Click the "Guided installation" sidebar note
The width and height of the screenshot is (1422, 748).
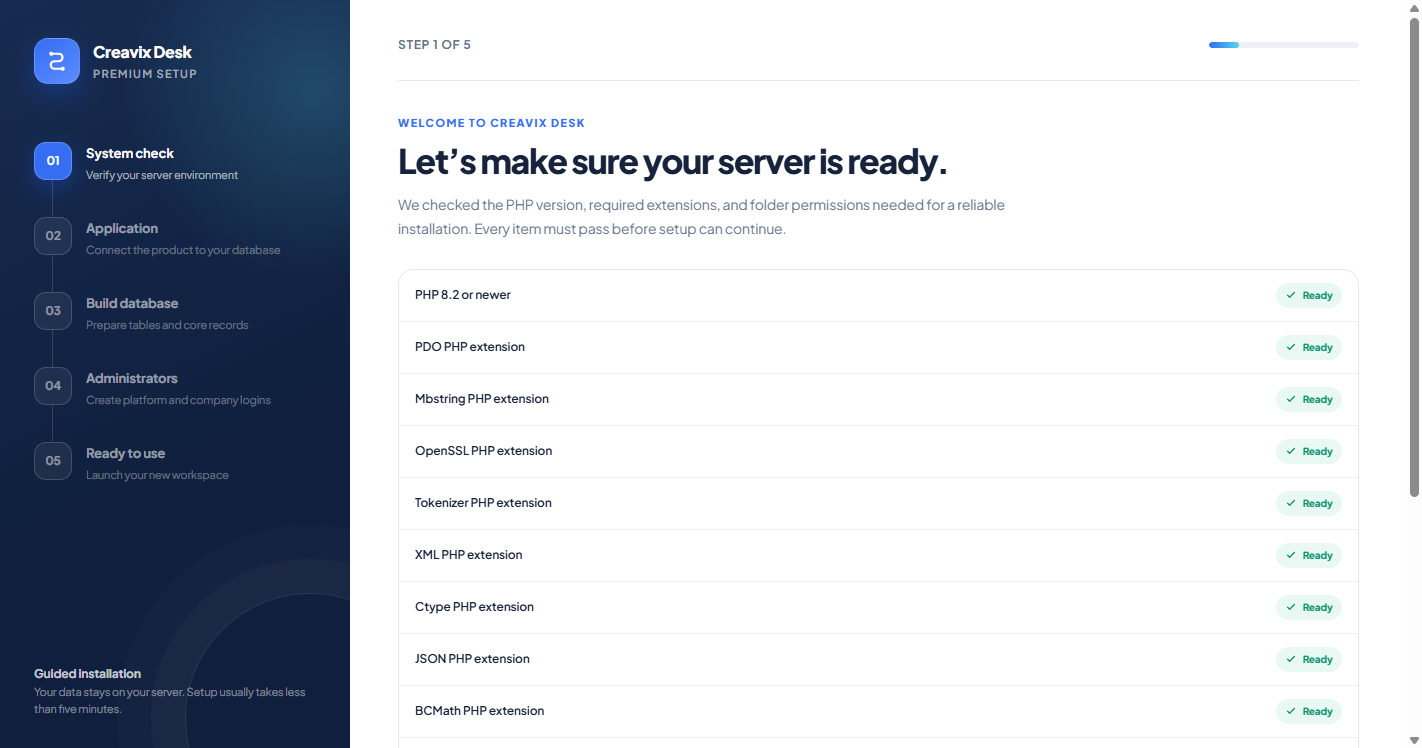(88, 674)
